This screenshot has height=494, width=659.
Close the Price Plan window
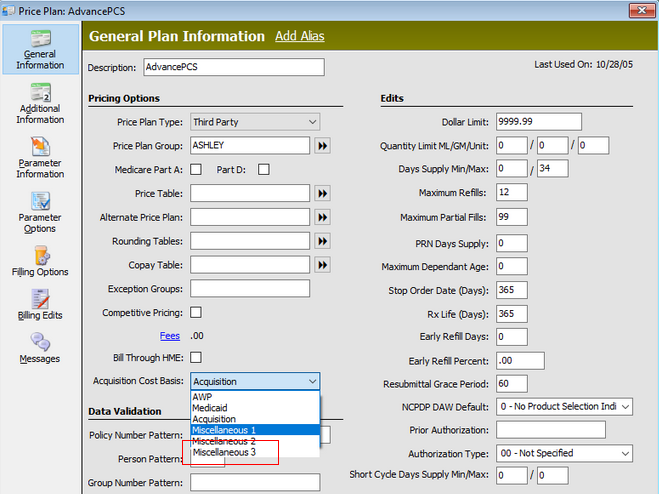[642, 10]
